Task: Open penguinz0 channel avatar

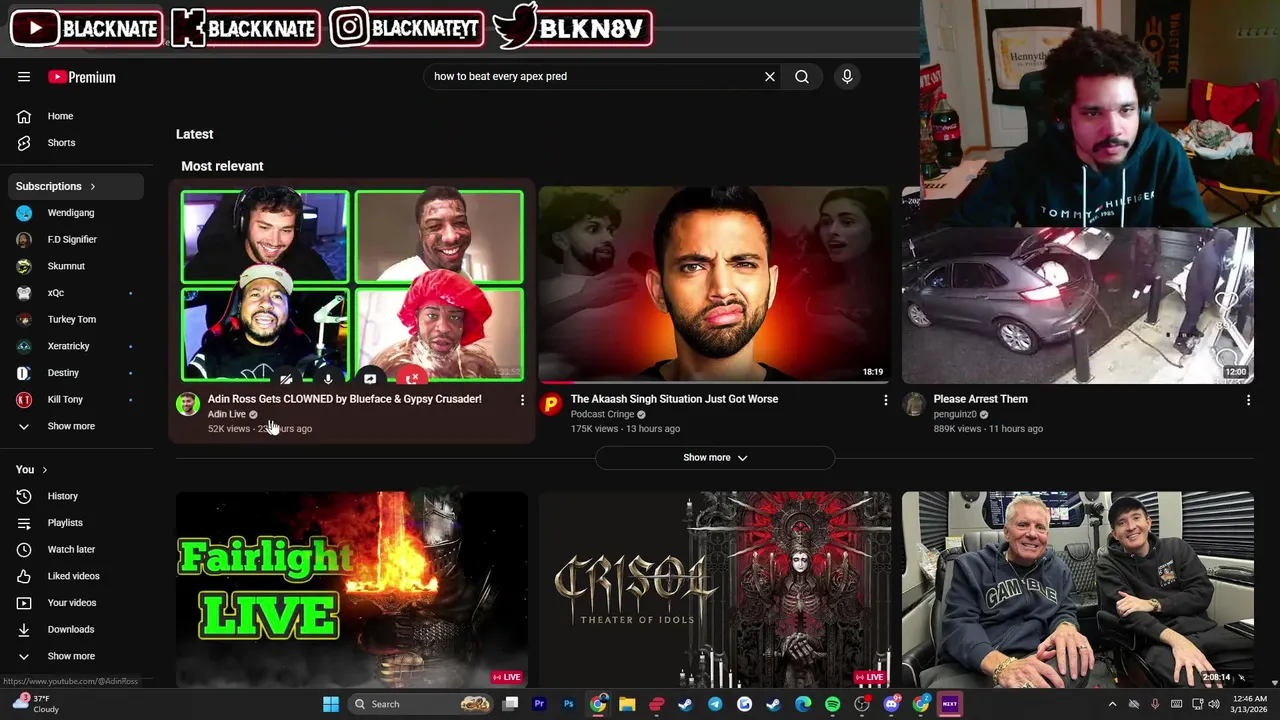Action: click(x=914, y=404)
